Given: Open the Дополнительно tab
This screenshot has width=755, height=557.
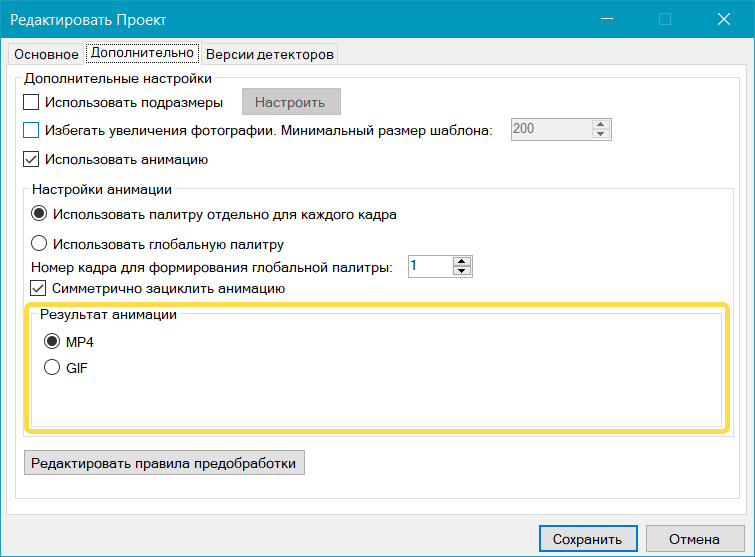Looking at the screenshot, I should pos(142,52).
